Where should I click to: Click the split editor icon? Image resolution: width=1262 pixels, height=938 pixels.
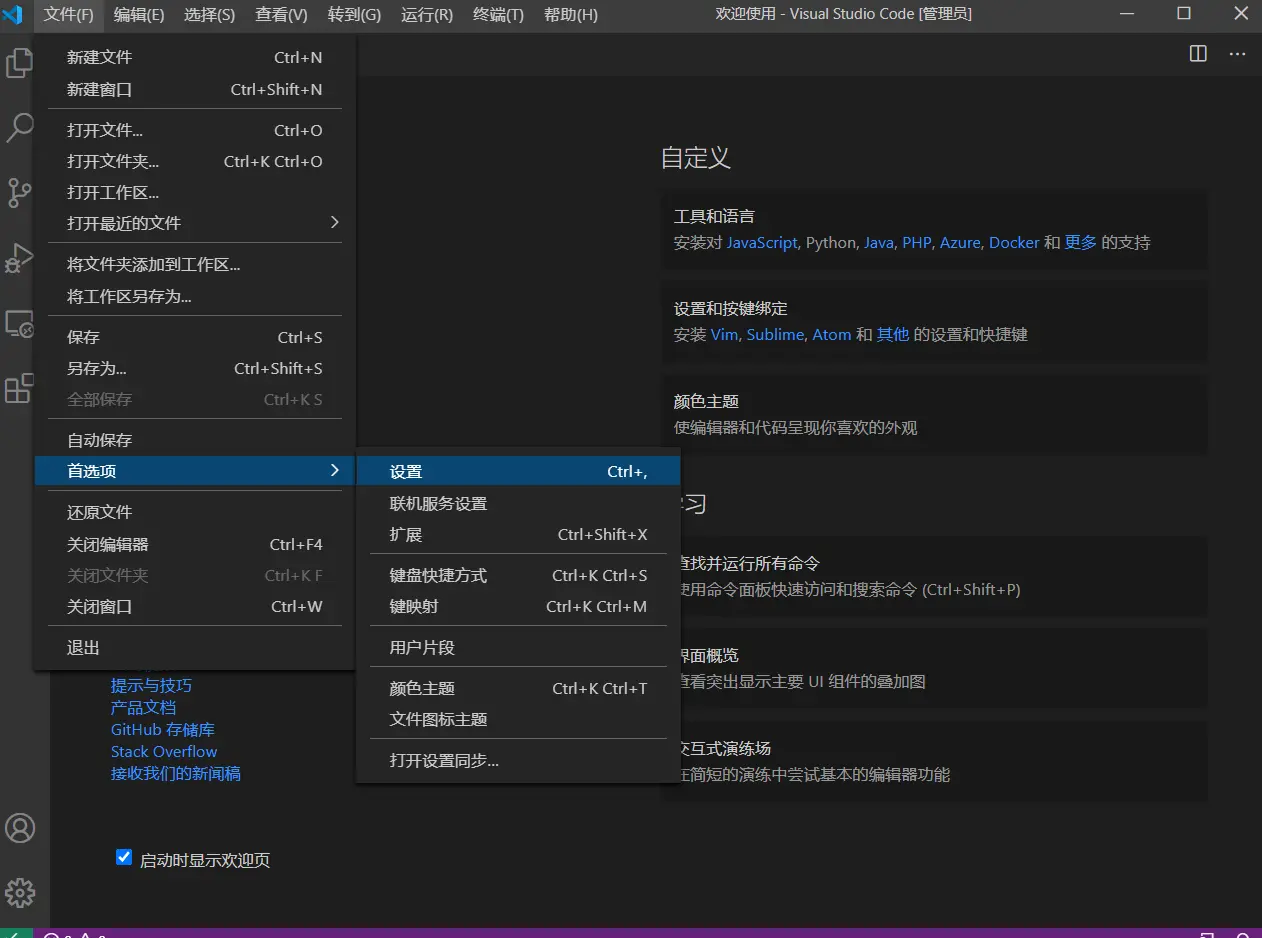(1198, 54)
